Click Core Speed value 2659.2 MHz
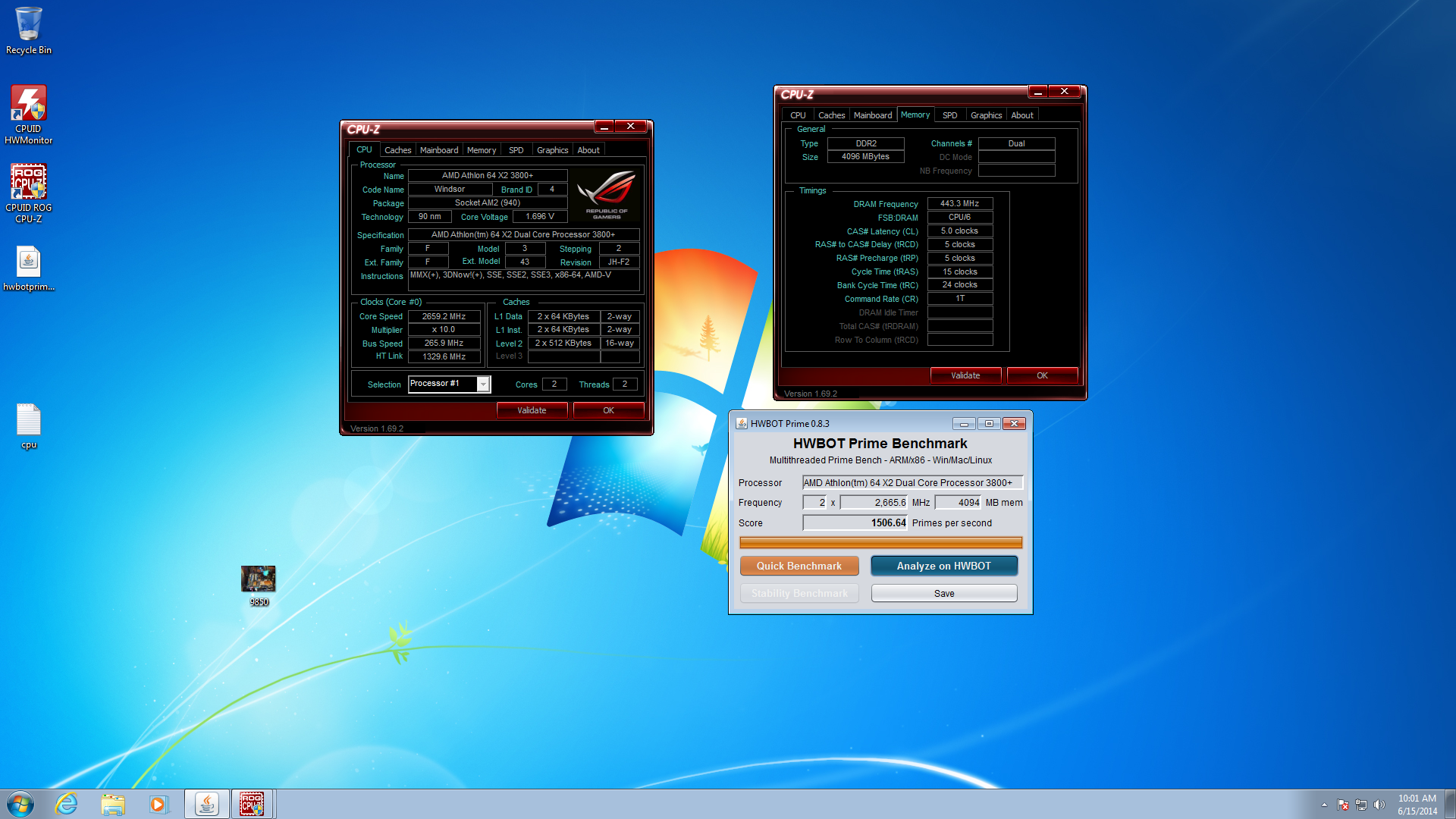 pyautogui.click(x=444, y=316)
